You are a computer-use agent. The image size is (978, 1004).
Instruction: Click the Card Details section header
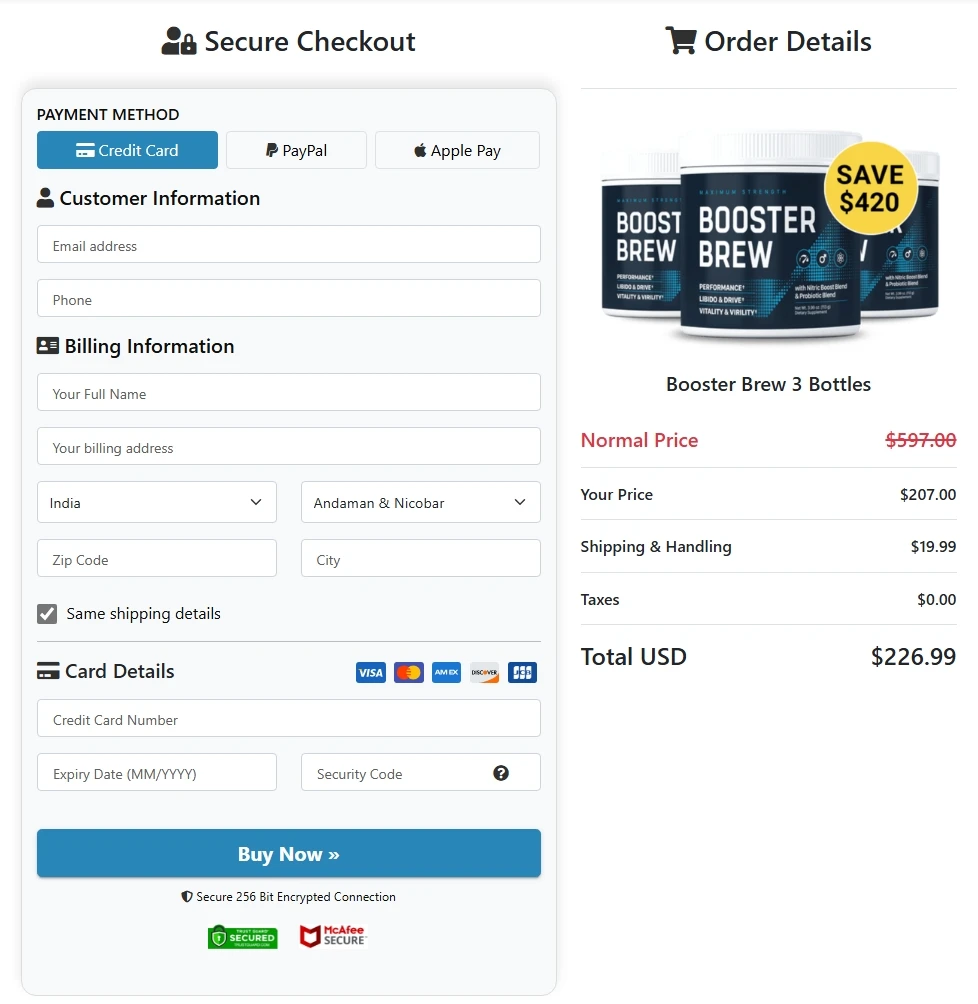click(x=105, y=671)
